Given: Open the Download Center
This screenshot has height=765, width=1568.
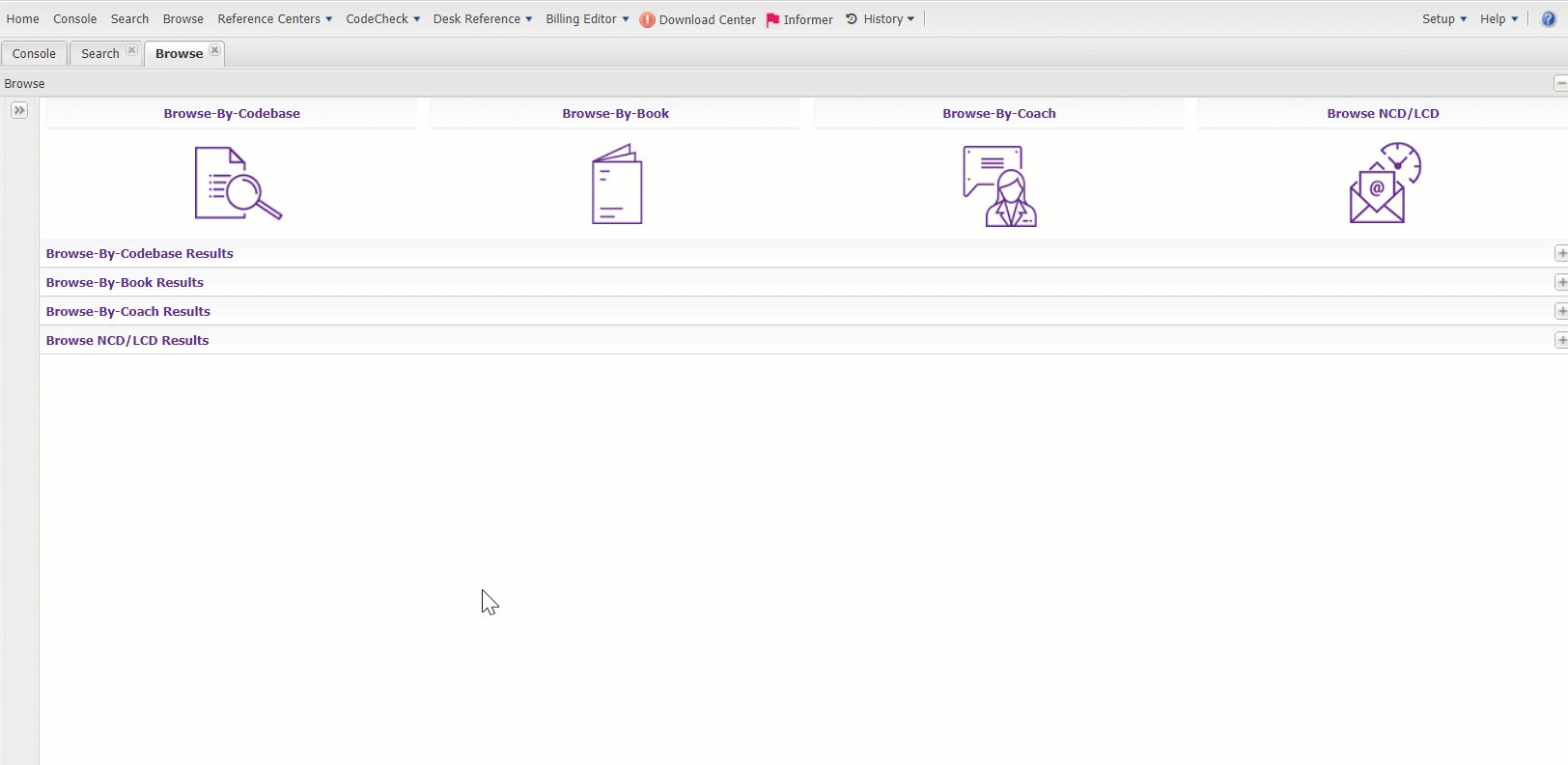Looking at the screenshot, I should [698, 19].
